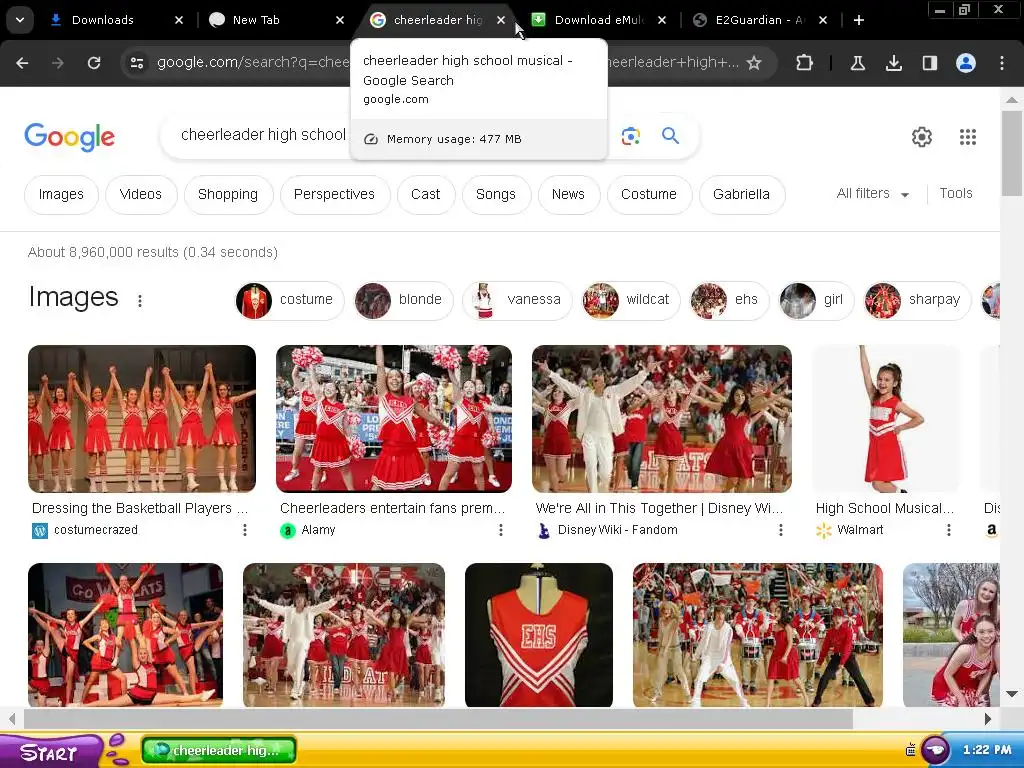Image resolution: width=1024 pixels, height=768 pixels.
Task: Open Images section three-dot options
Action: point(140,300)
